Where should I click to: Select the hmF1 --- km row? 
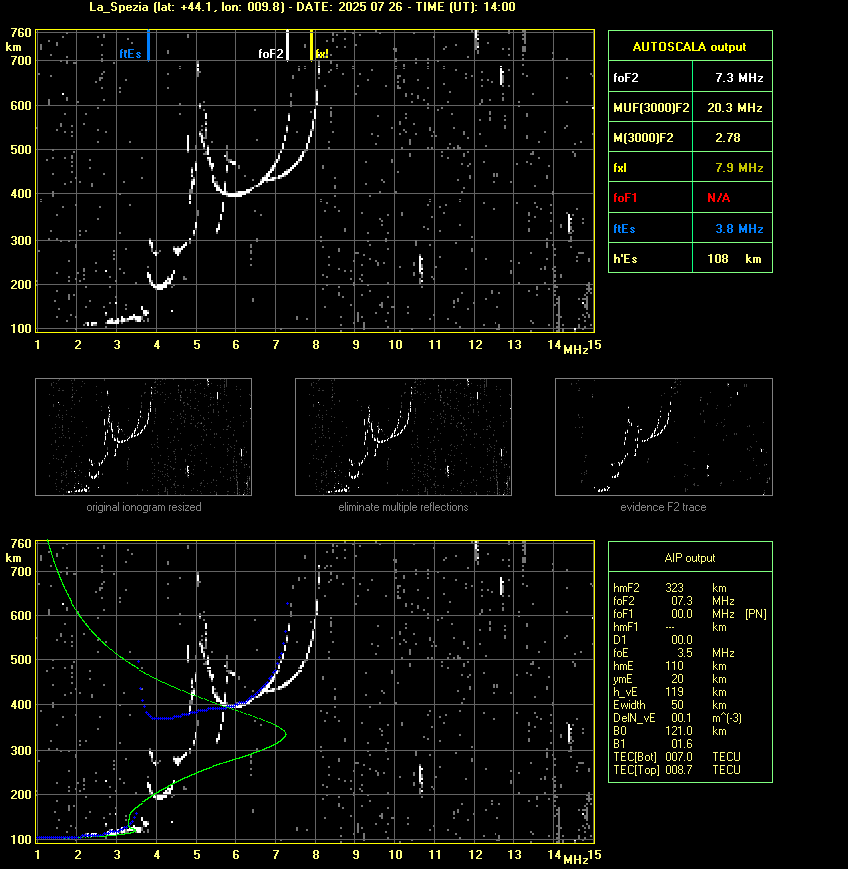click(x=670, y=627)
